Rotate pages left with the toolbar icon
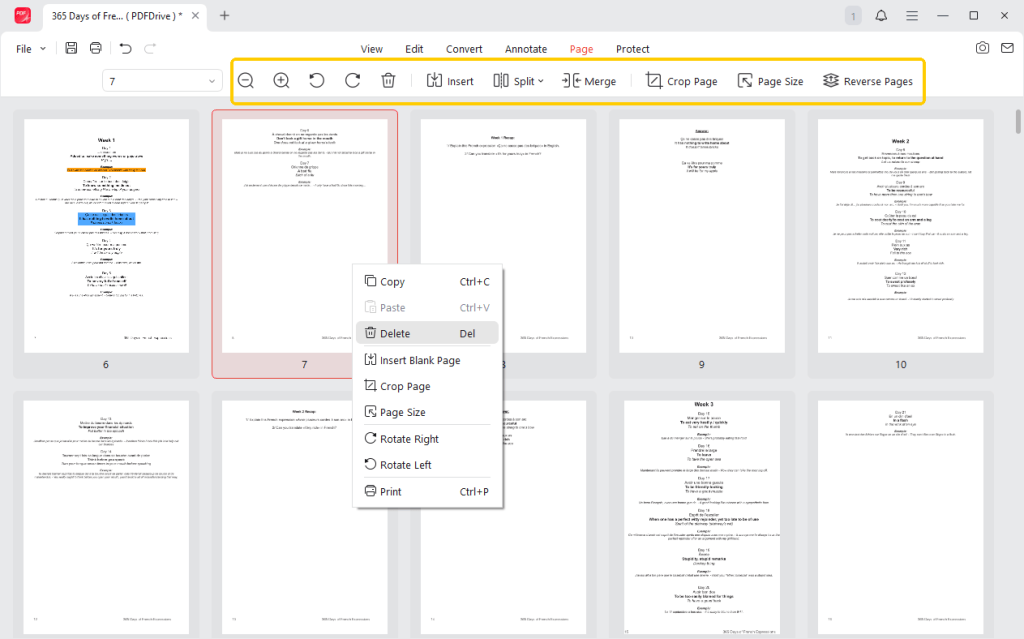1024x639 pixels. click(316, 80)
